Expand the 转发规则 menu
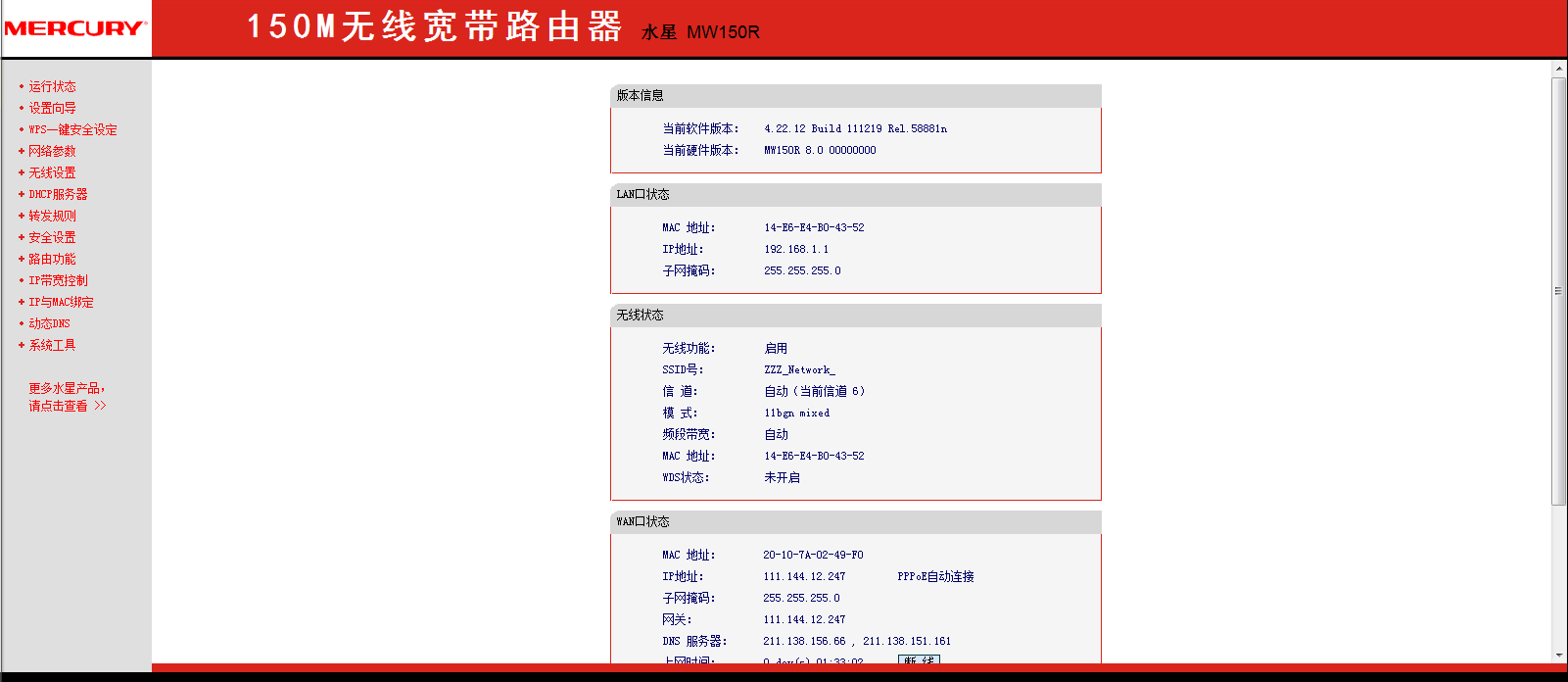Viewport: 1568px width, 682px height. 52,216
